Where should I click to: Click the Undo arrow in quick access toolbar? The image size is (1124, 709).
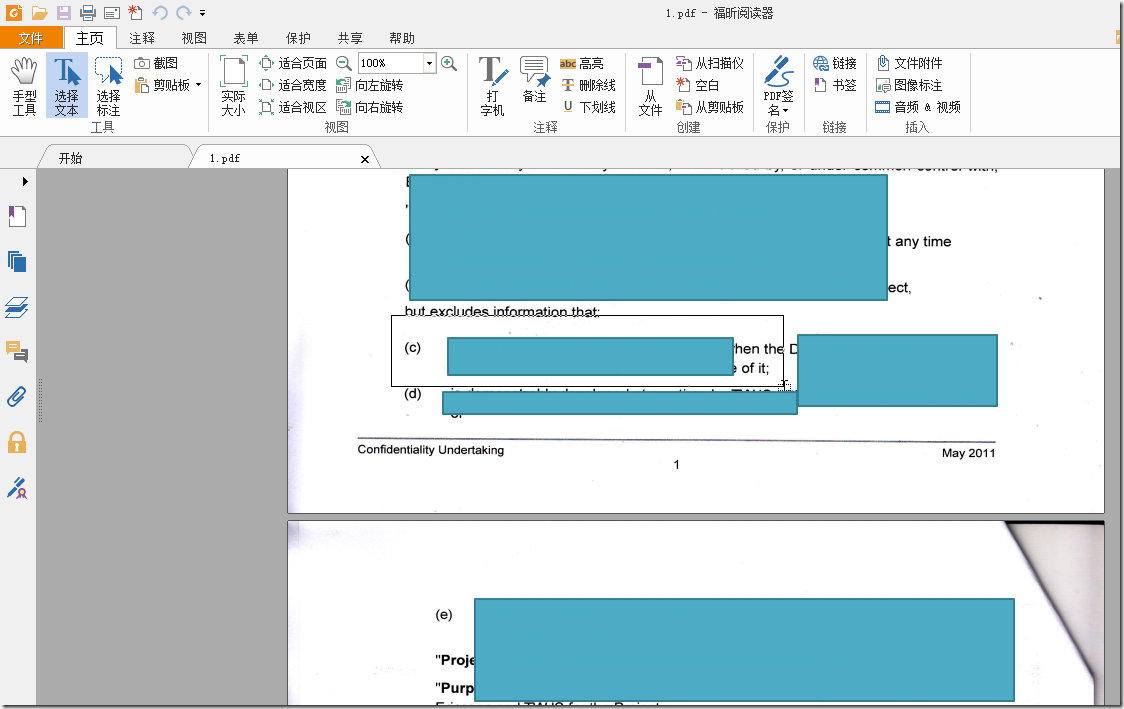160,12
